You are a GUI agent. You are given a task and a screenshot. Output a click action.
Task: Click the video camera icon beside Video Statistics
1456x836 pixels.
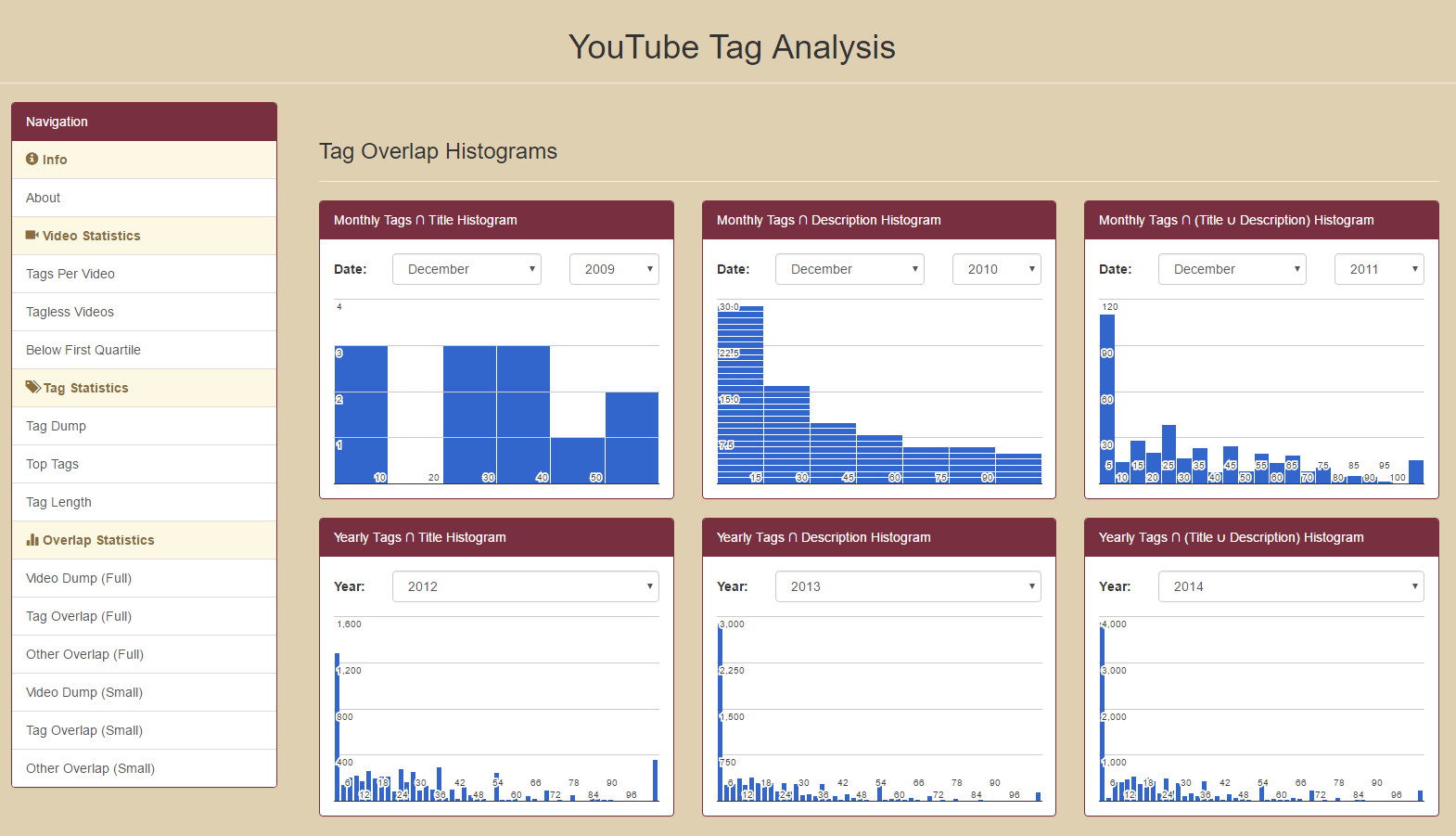click(32, 235)
